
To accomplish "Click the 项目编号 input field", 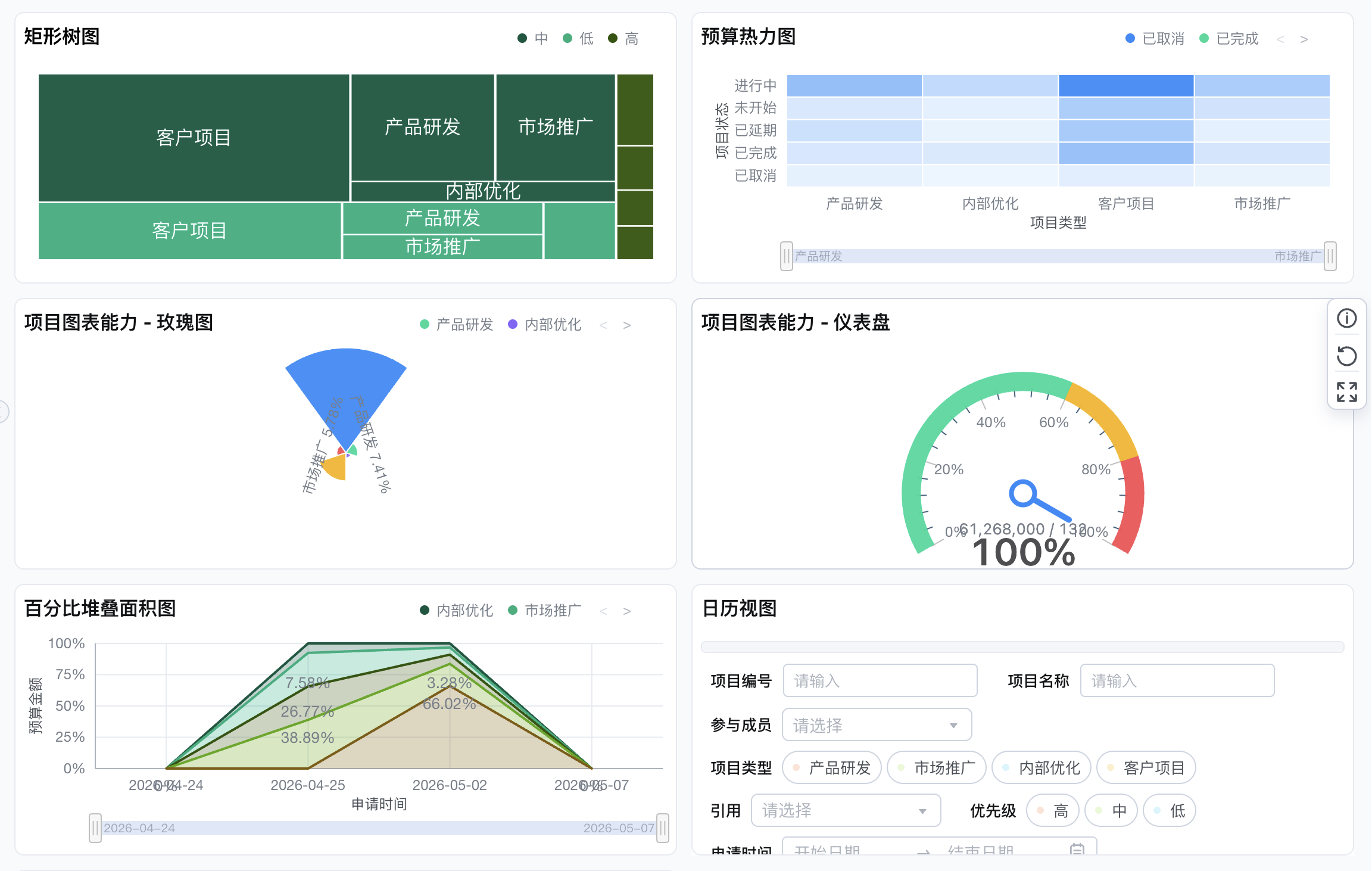I will pyautogui.click(x=880, y=680).
